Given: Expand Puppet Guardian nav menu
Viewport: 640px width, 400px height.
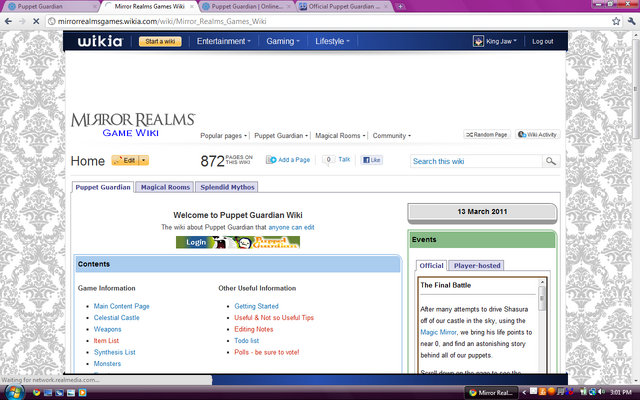Looking at the screenshot, I should click(x=281, y=136).
